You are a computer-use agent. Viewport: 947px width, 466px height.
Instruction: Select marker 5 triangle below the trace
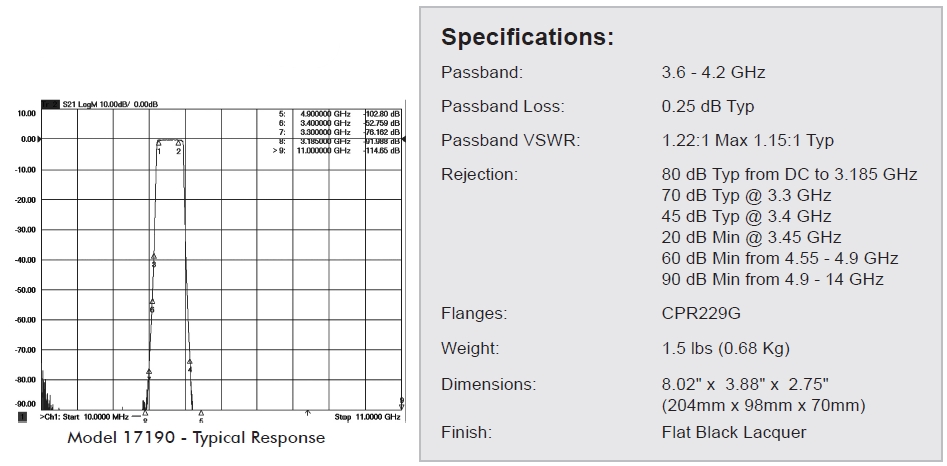point(201,413)
